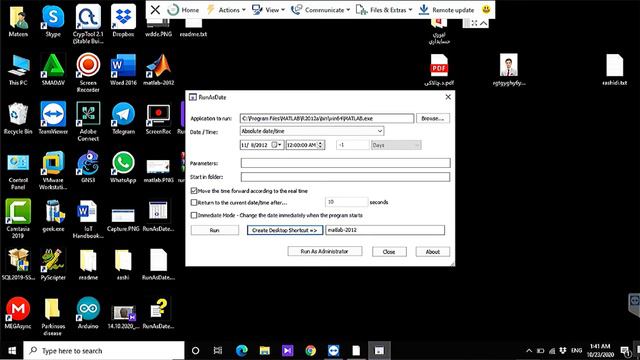Viewport: 640px width, 360px height.
Task: Open Camtasia 2019 desktop icon
Action: [18, 219]
